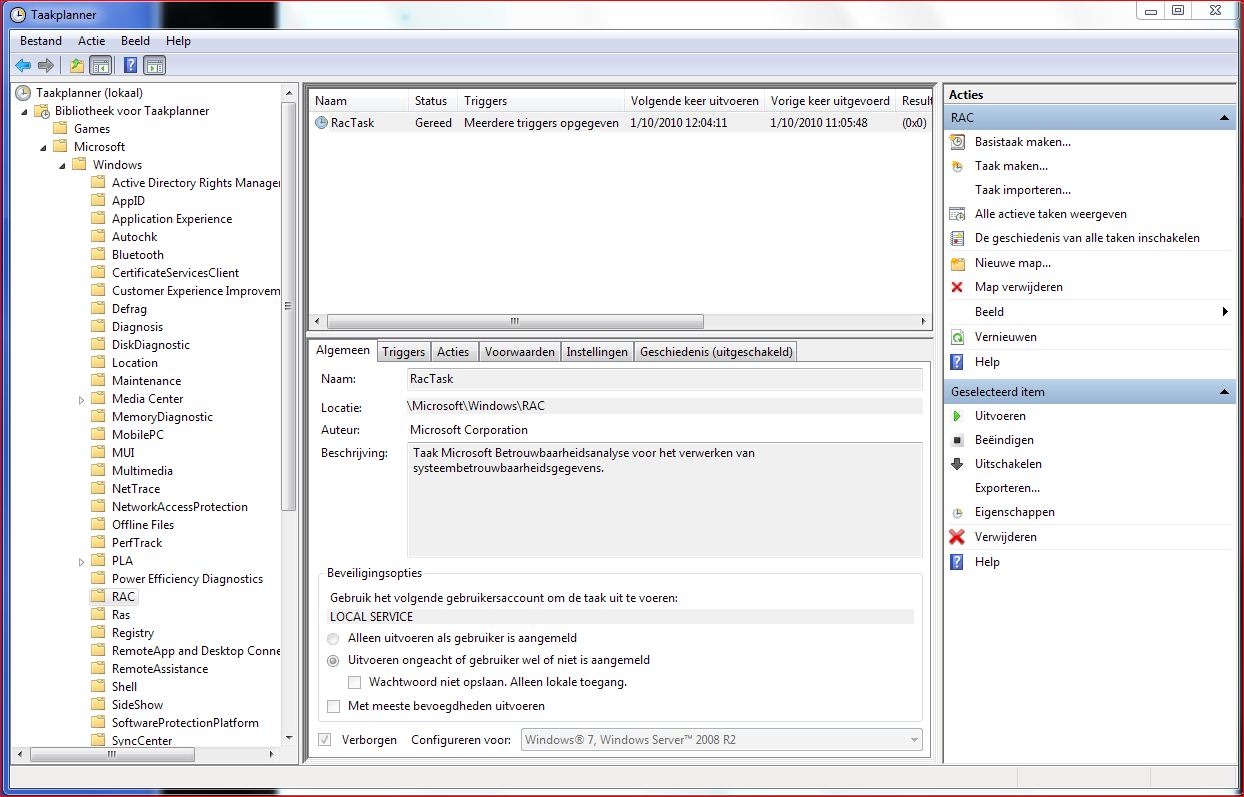Viewport: 1244px width, 797px height.
Task: Click the green Vernieuwen icon
Action: (957, 337)
